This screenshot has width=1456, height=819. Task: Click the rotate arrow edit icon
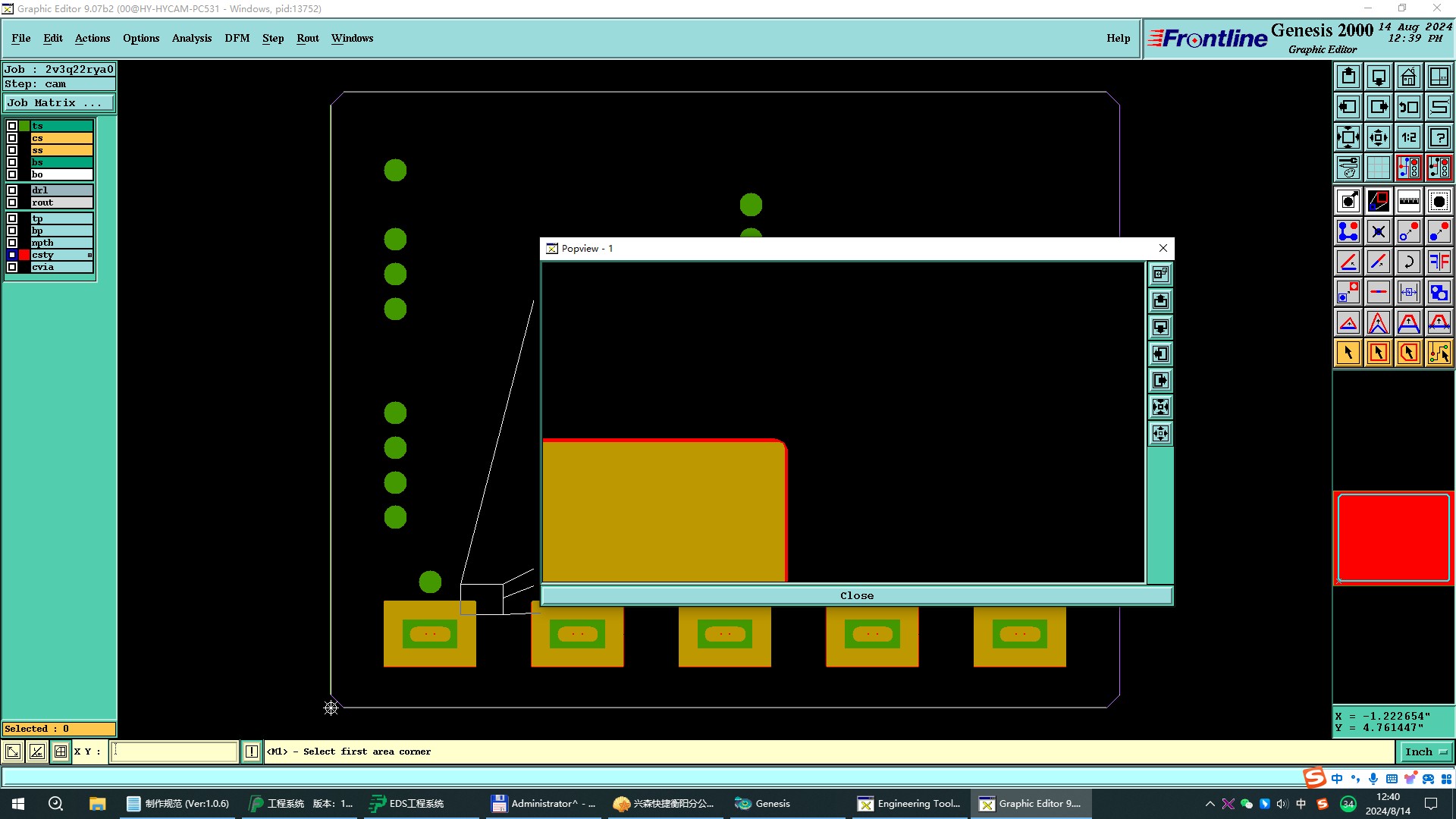click(1408, 262)
